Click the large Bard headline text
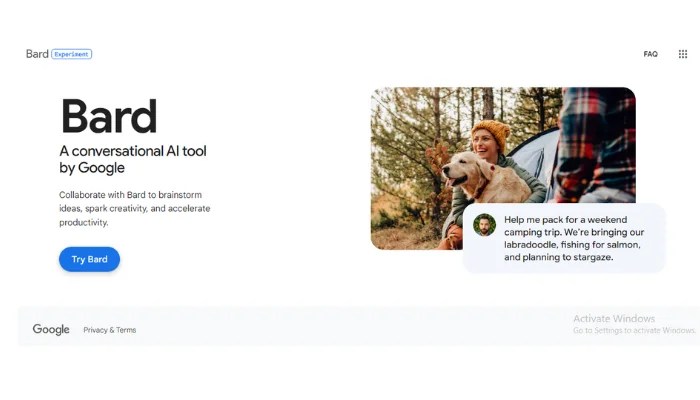Viewport: 700px width, 400px height. [108, 116]
